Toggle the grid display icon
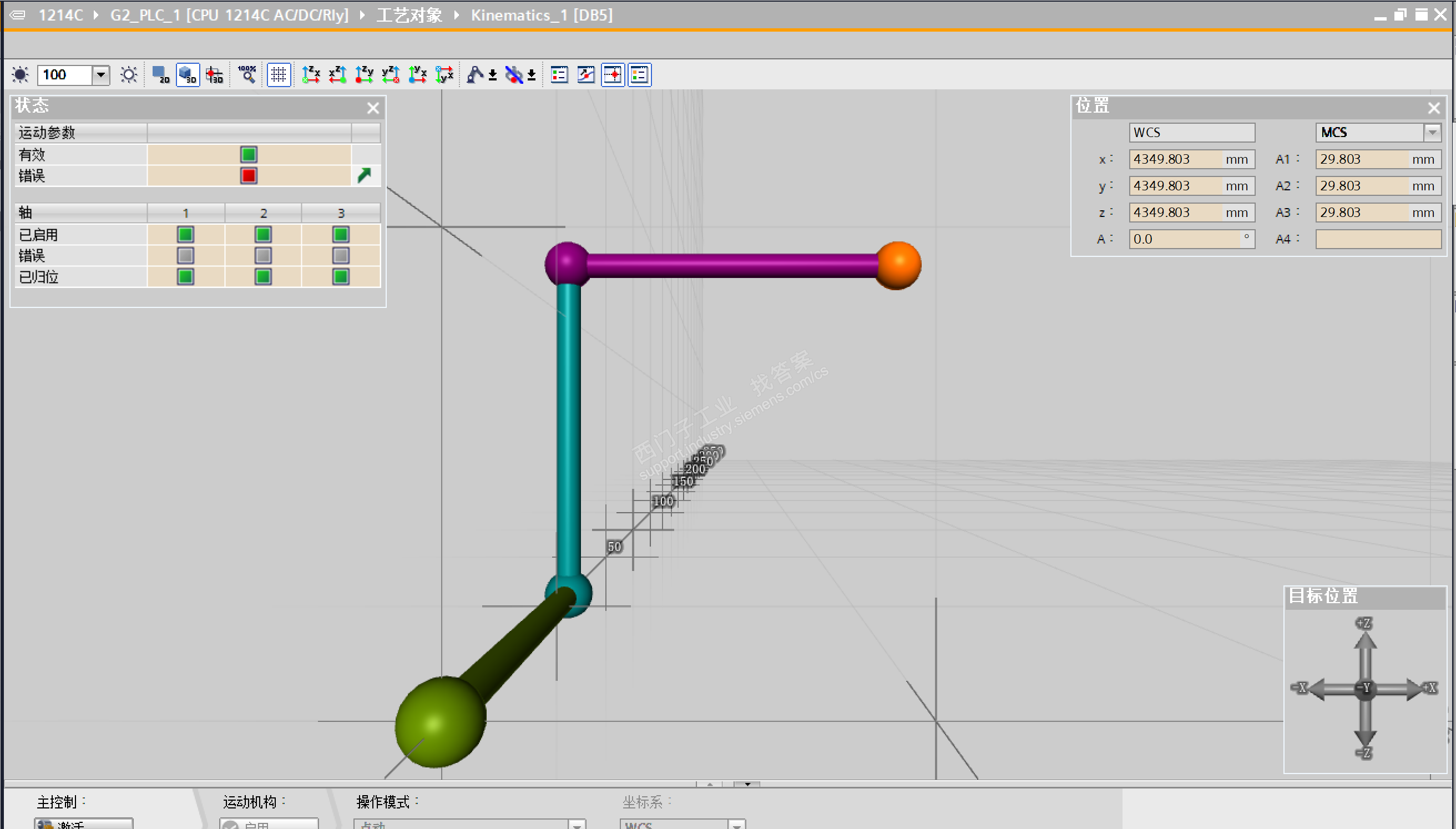The width and height of the screenshot is (1456, 829). (279, 74)
